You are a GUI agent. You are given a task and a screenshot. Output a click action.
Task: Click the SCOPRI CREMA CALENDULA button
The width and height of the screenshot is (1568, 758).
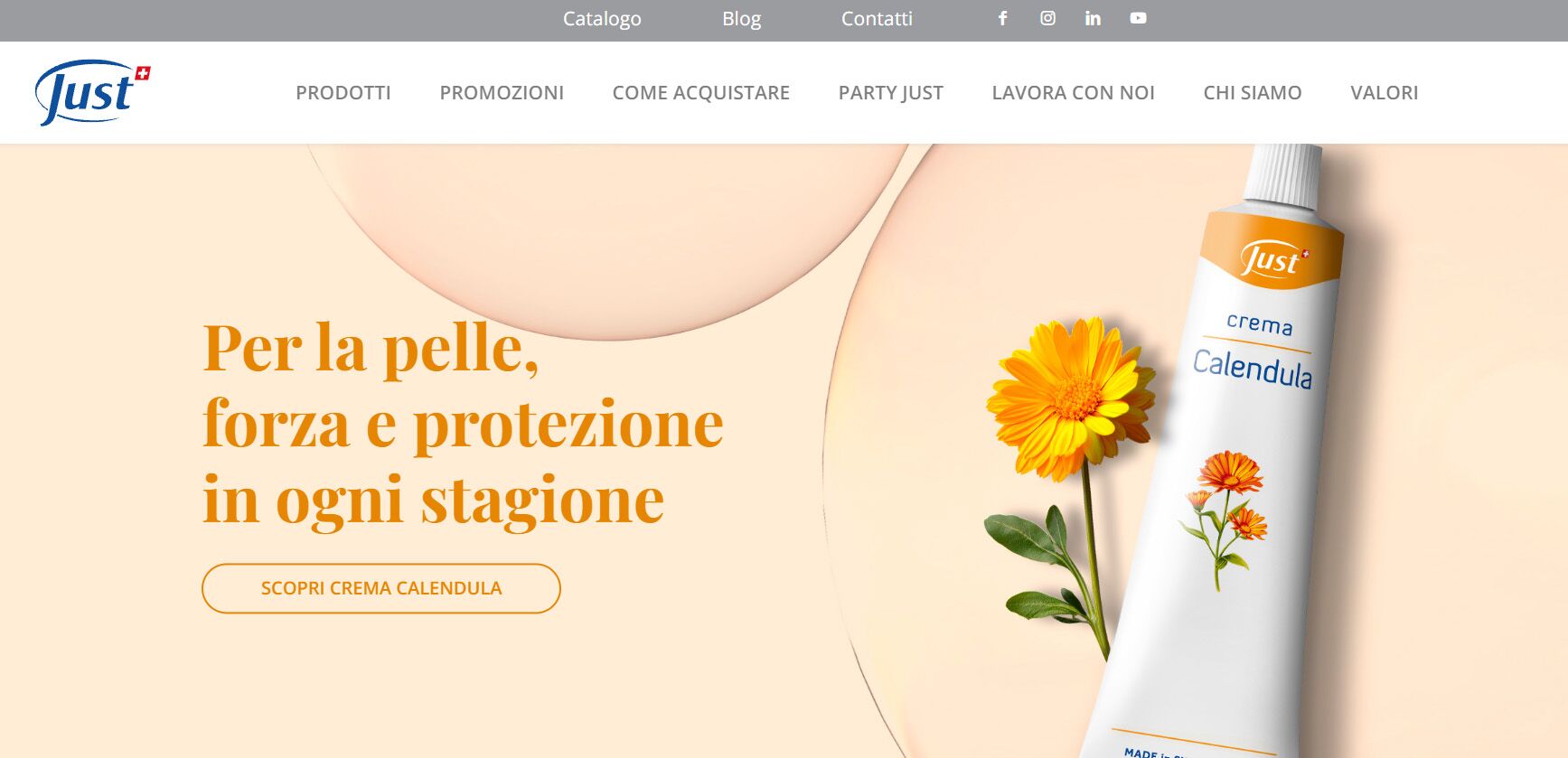click(381, 588)
